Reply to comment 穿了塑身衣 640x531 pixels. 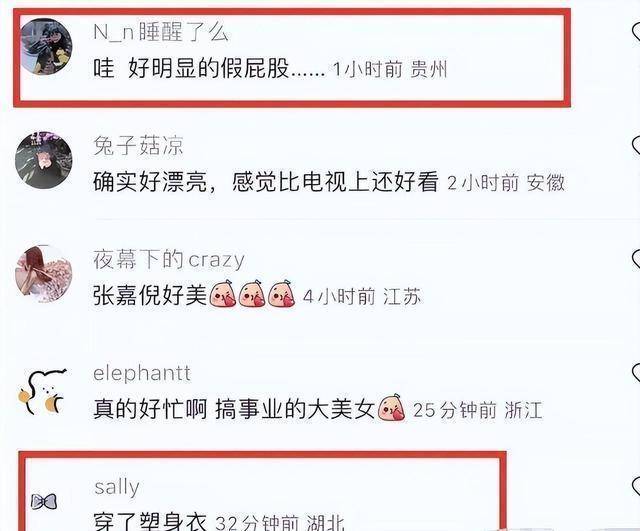[150, 522]
